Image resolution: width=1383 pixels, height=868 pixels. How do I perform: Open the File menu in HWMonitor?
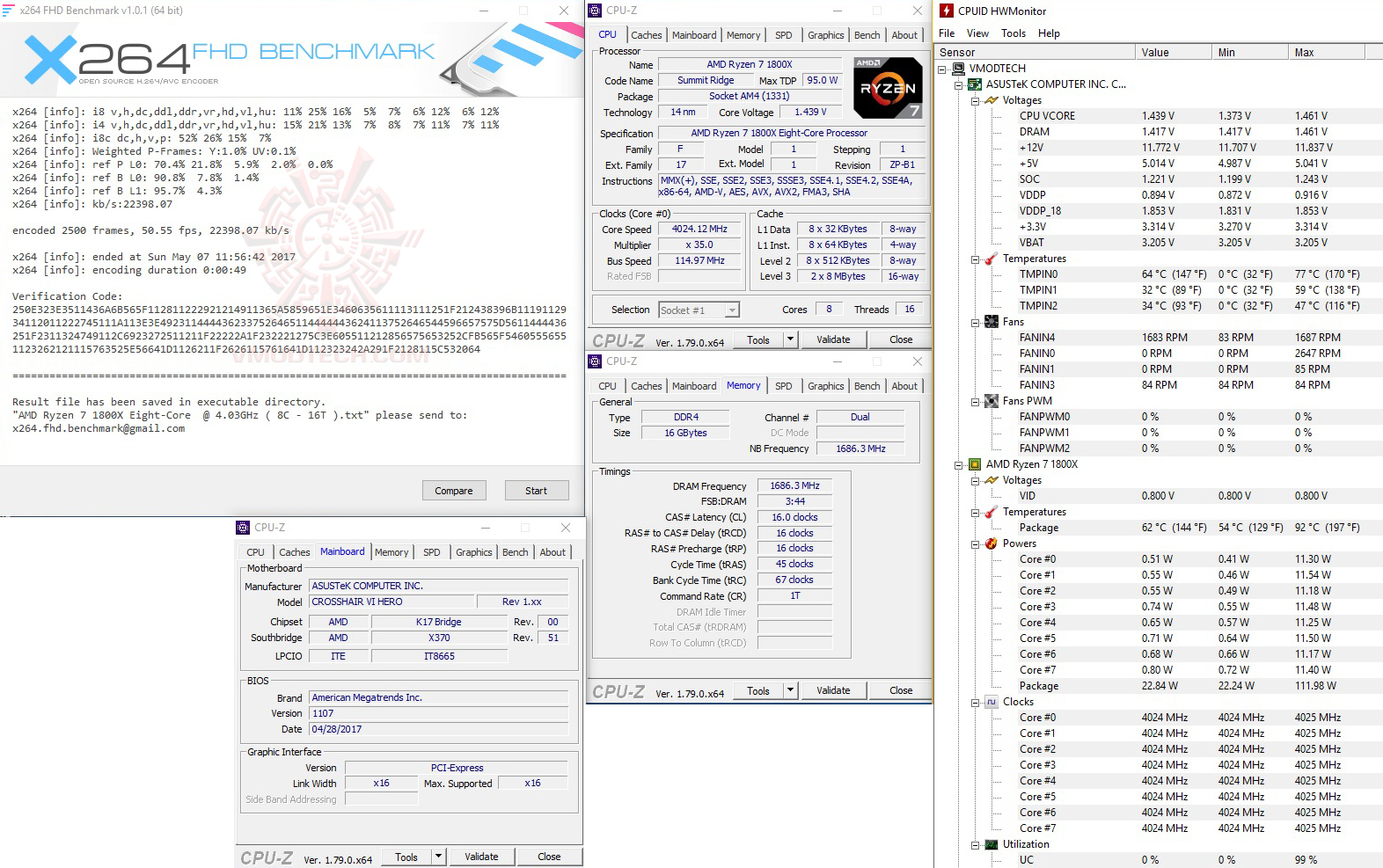tap(947, 33)
